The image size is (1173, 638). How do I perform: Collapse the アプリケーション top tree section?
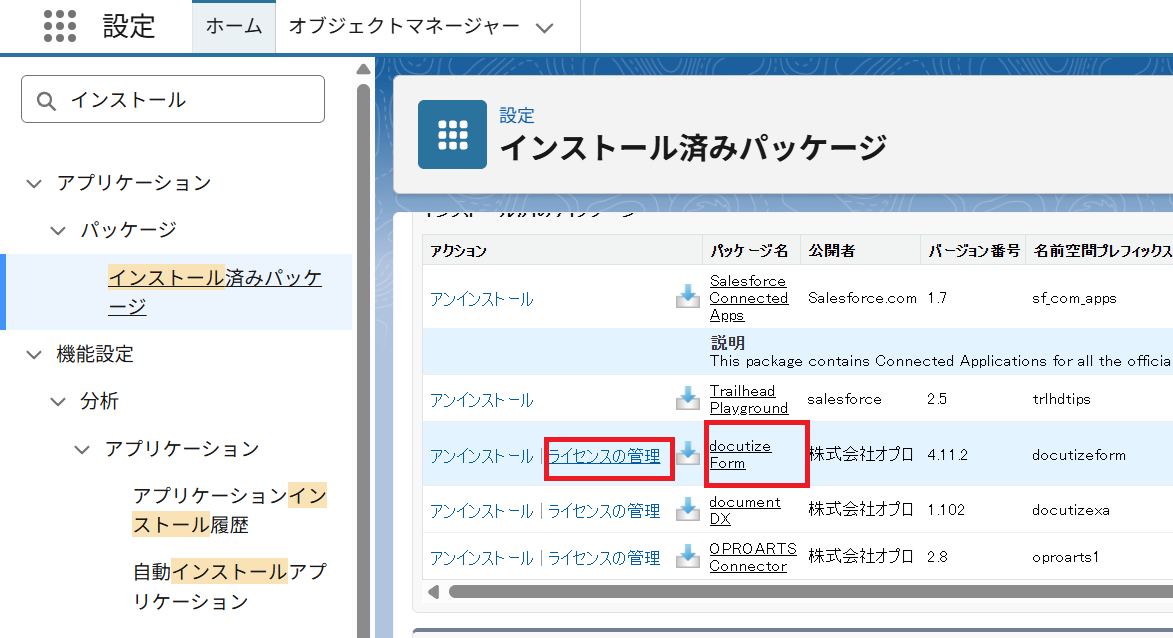(34, 183)
